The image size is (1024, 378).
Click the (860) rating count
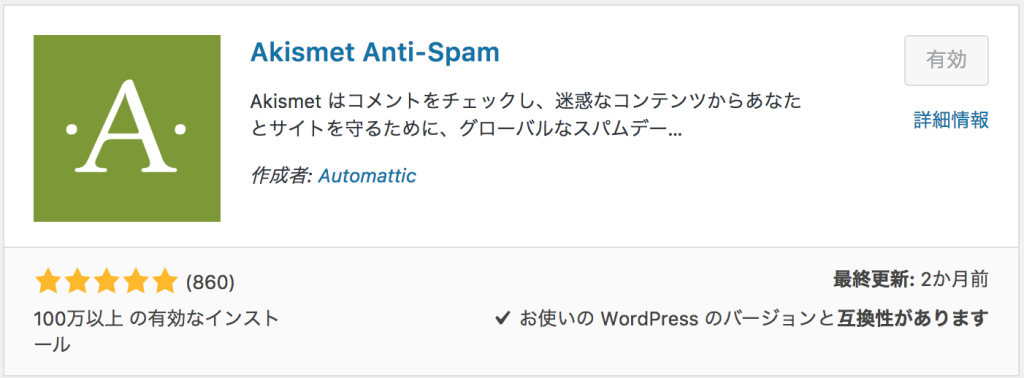[210, 282]
